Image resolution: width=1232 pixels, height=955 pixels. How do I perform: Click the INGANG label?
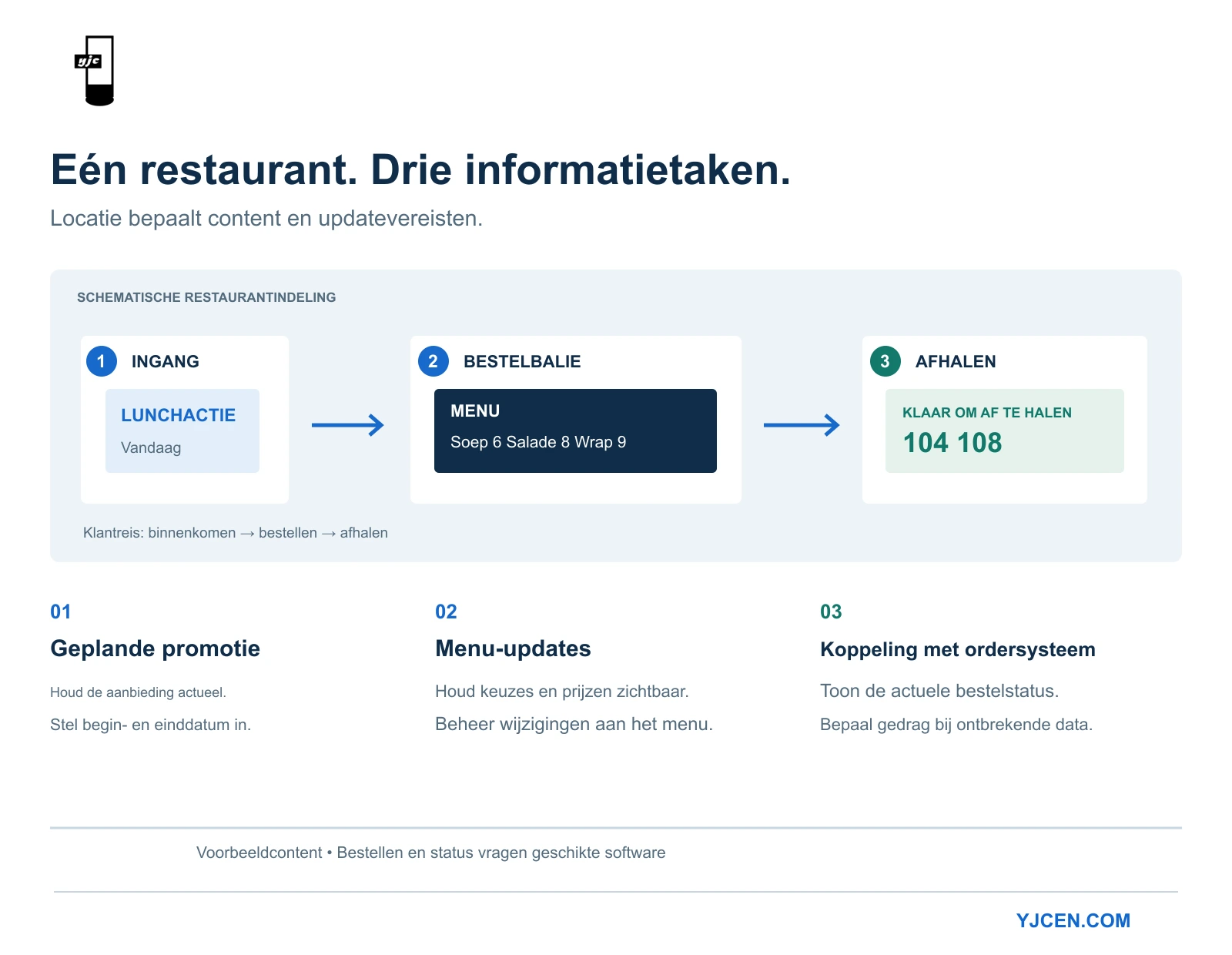166,361
